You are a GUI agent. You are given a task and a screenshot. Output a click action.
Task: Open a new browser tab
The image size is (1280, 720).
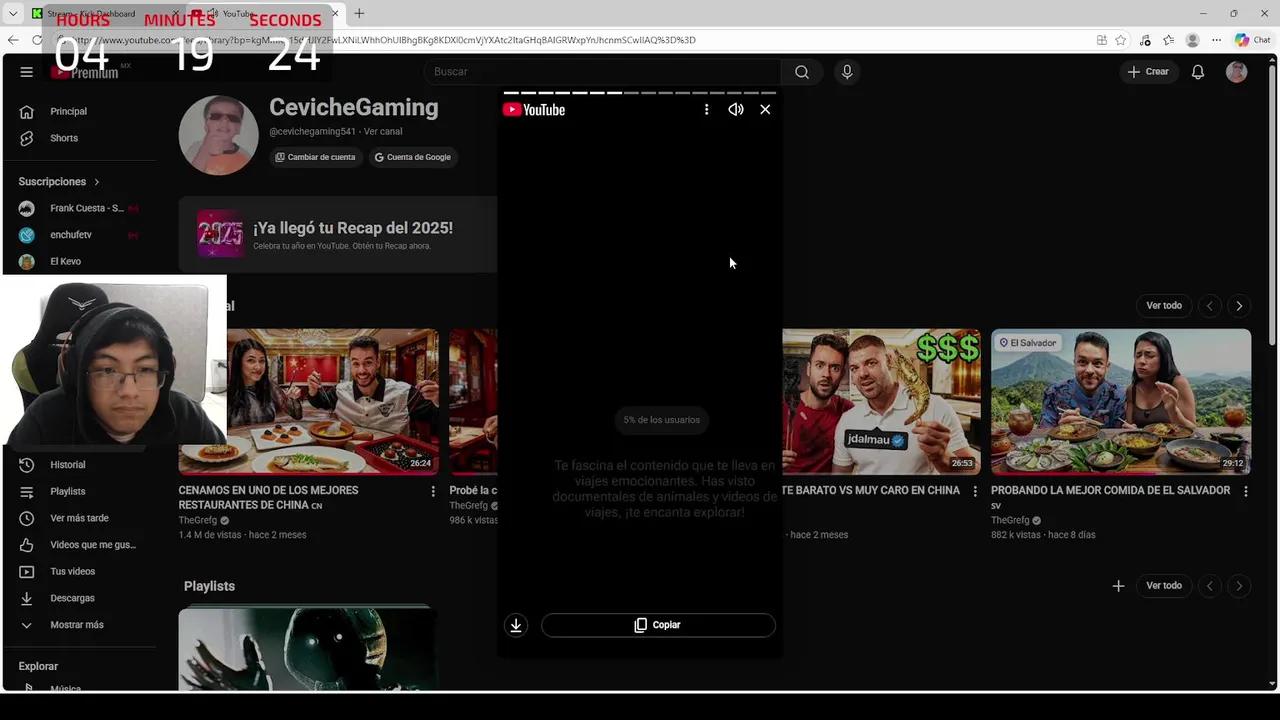click(359, 13)
